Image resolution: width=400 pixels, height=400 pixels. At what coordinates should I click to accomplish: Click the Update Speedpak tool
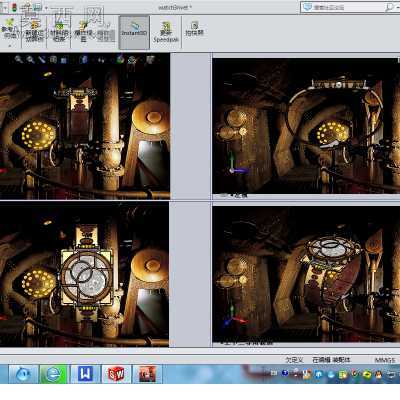tap(166, 32)
